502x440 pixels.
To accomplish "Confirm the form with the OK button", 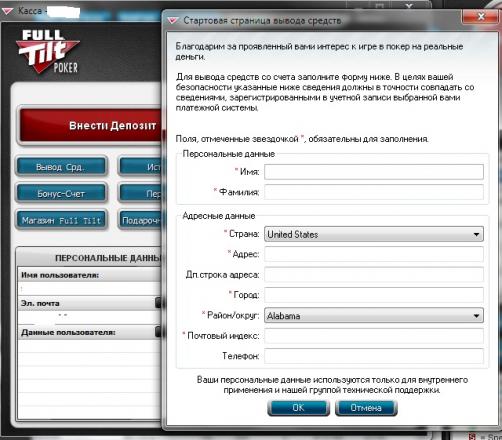I will (298, 408).
